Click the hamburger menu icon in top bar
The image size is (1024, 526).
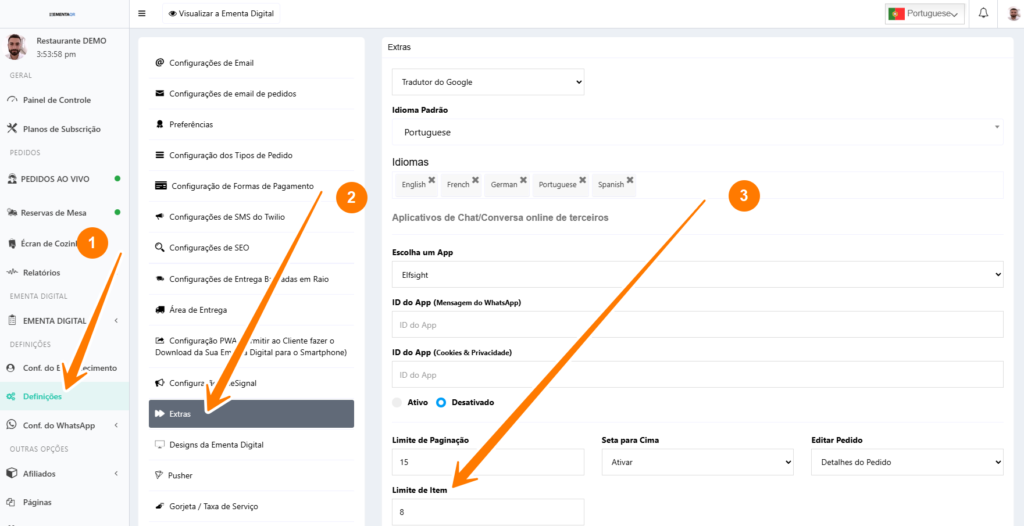(142, 14)
